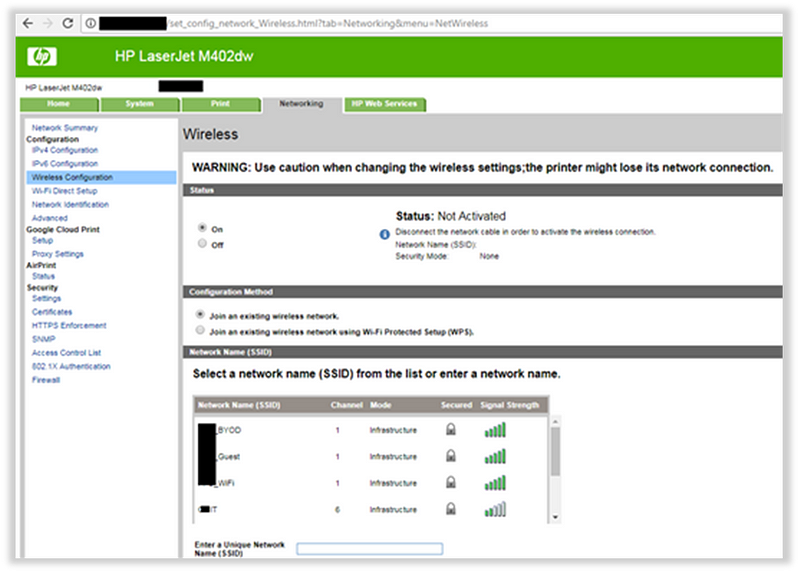Click the Network Name (SSID) column header
This screenshot has width=800, height=573.
click(x=239, y=405)
